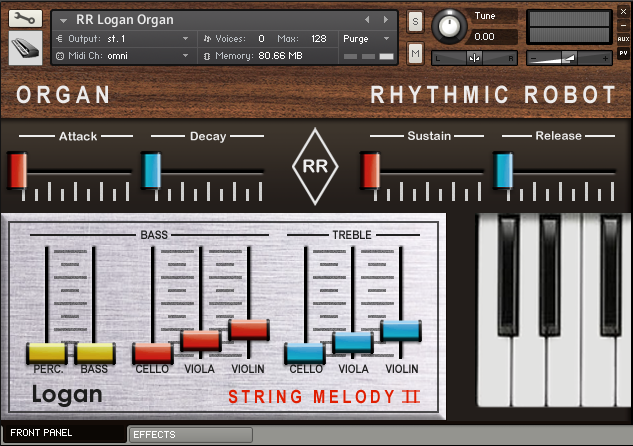The height and width of the screenshot is (446, 633).
Task: Click the output level meter display
Action: pyautogui.click(x=569, y=27)
